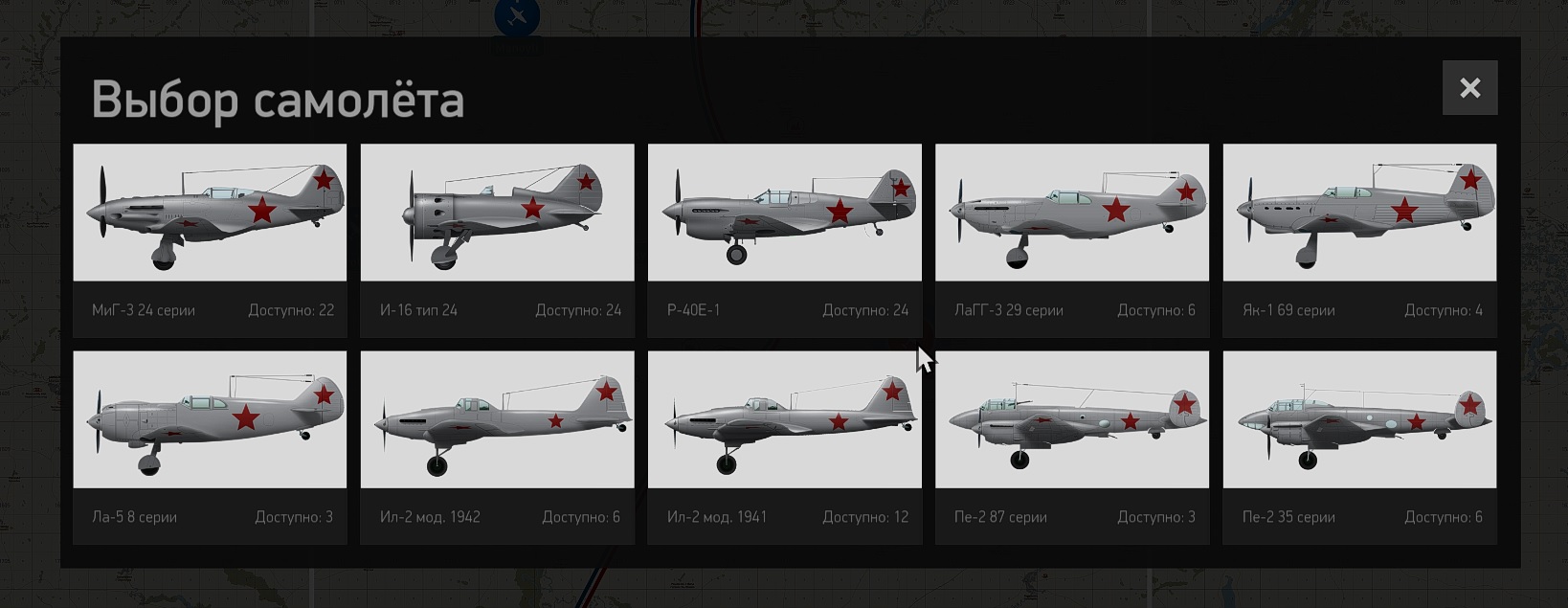Choose the И-16 тип 24 plane picture

pos(497,213)
